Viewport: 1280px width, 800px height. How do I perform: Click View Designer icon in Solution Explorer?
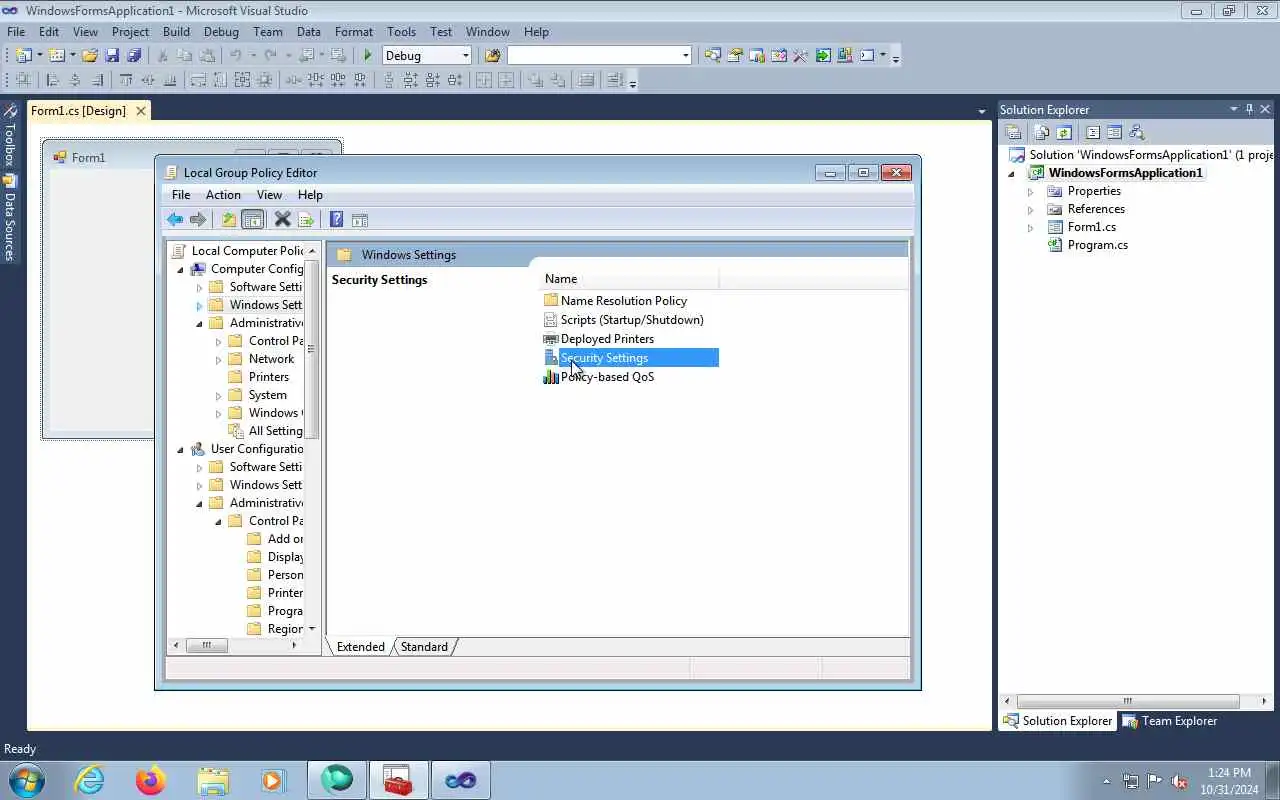[1114, 132]
